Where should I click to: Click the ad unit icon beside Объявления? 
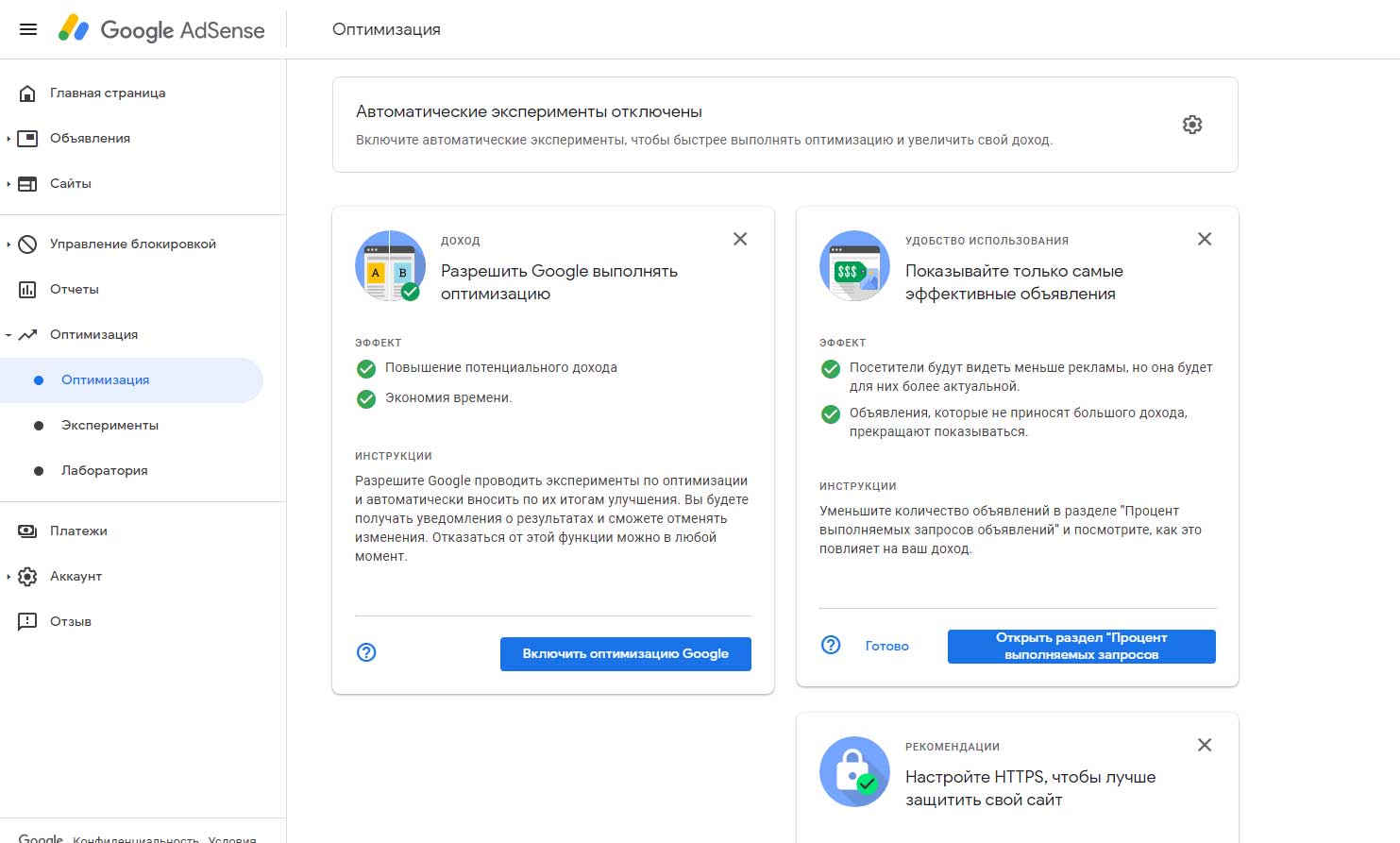(x=27, y=138)
